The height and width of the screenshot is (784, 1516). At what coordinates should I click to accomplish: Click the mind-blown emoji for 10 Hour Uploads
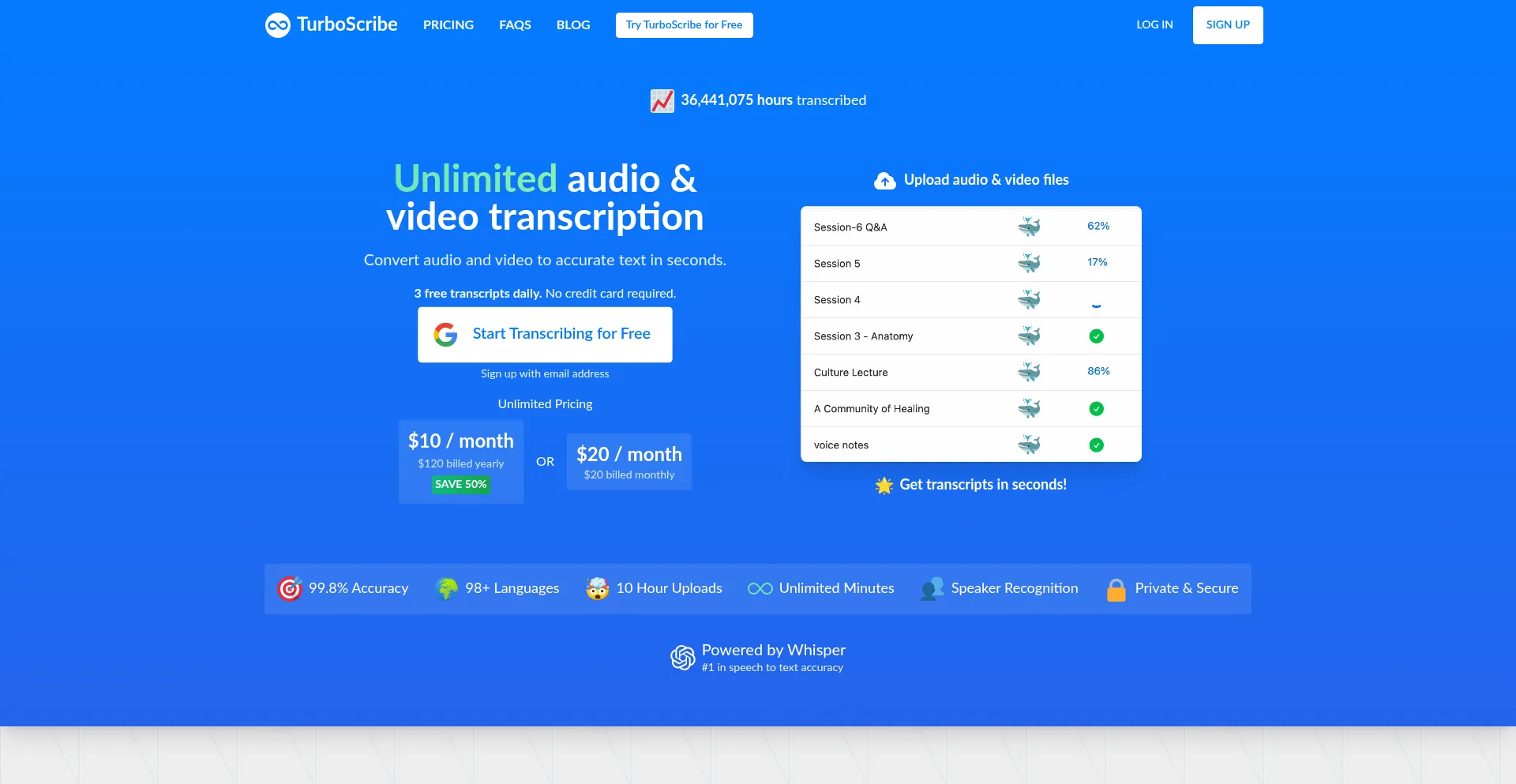coord(598,588)
